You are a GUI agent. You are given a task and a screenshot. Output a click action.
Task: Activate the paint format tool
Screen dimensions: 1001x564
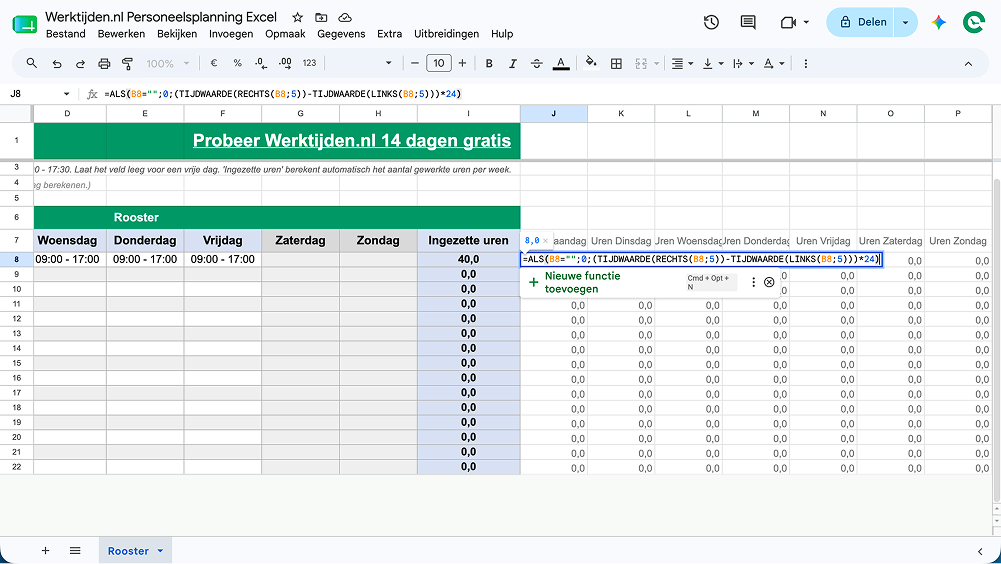pyautogui.click(x=128, y=63)
